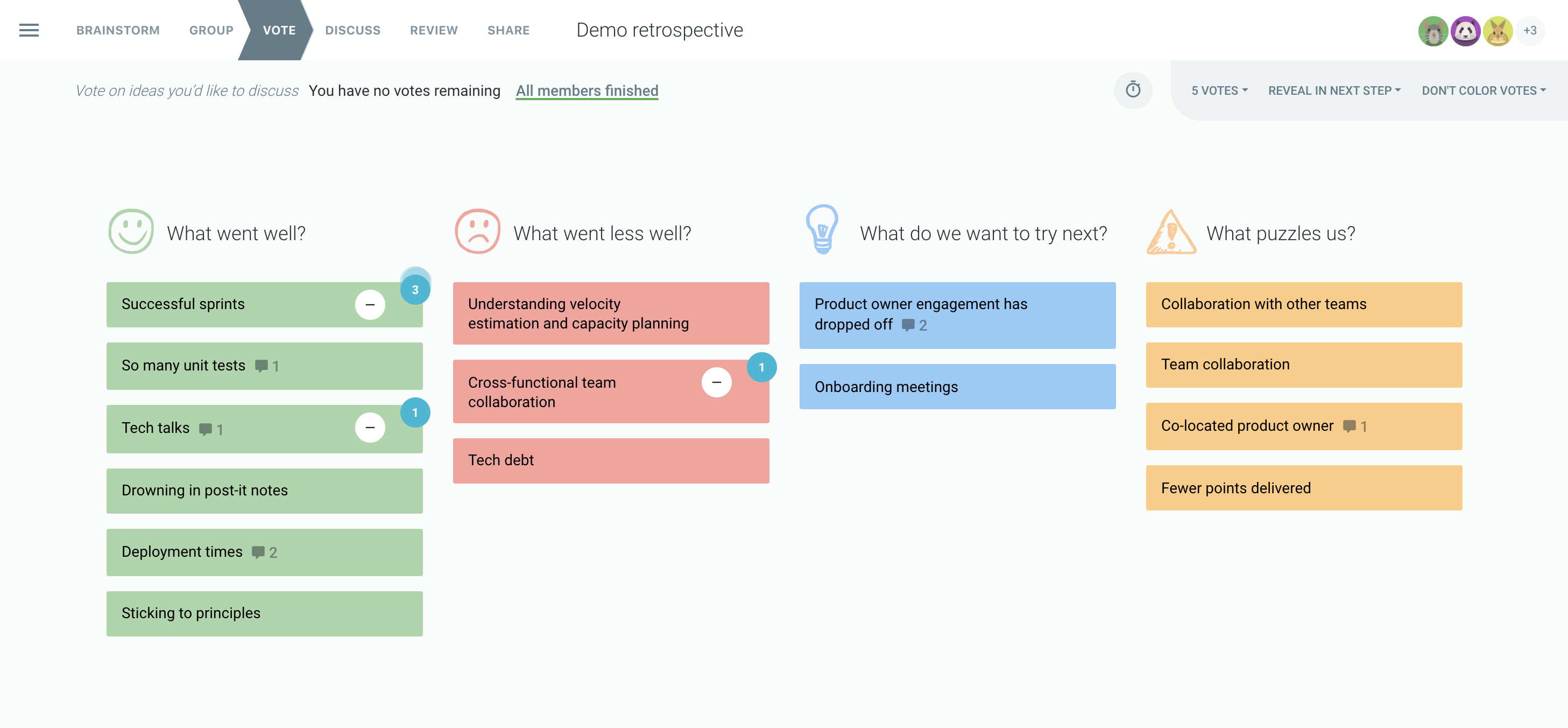The height and width of the screenshot is (728, 1568).
Task: Open the hamburger navigation menu
Action: coord(29,30)
